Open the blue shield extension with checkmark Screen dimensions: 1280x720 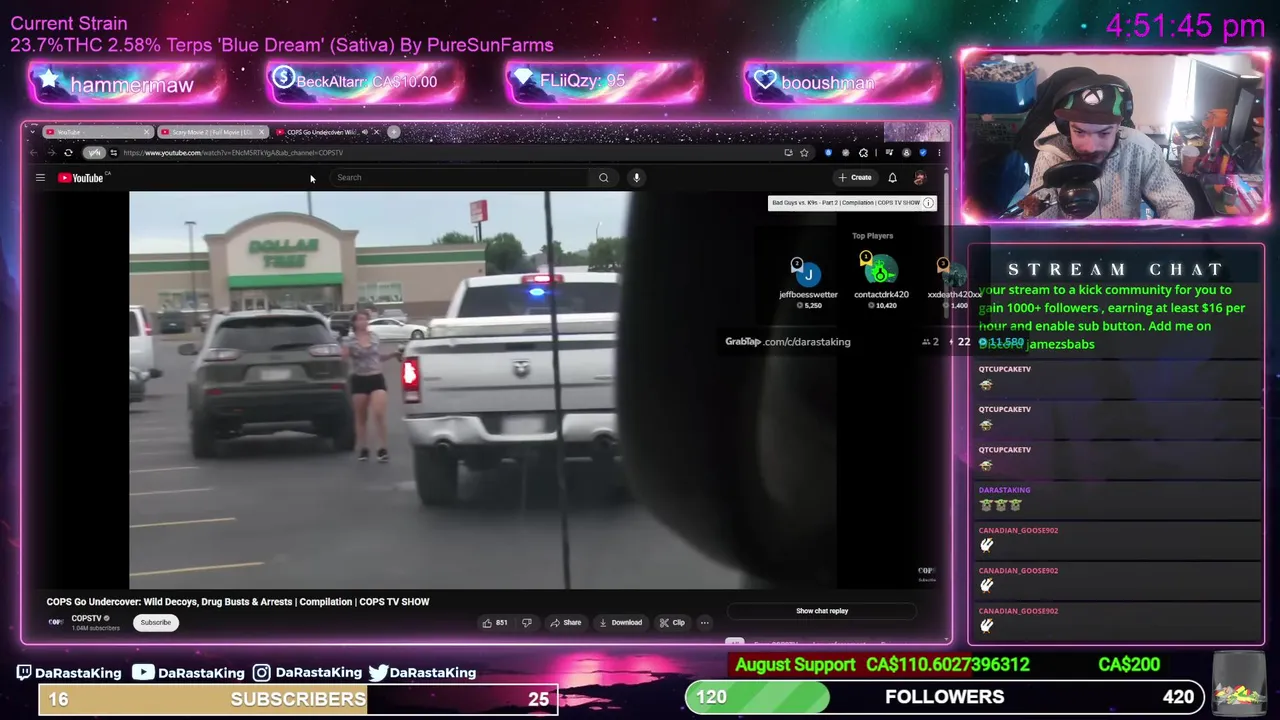923,153
